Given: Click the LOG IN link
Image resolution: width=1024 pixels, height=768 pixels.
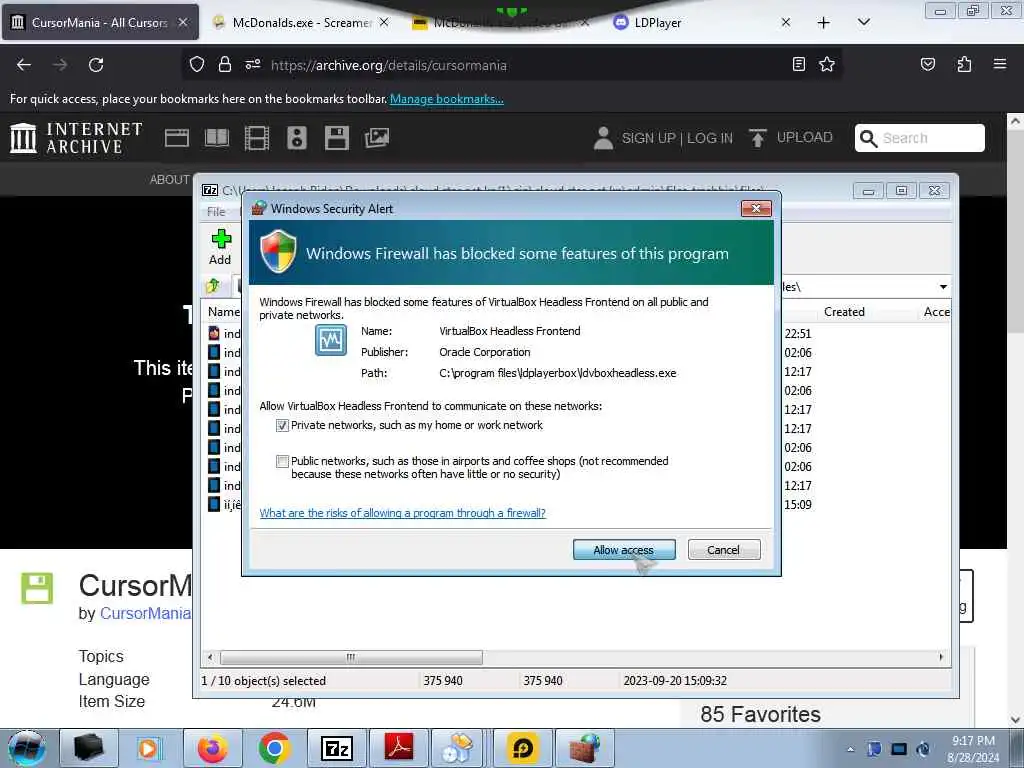Looking at the screenshot, I should tap(710, 138).
